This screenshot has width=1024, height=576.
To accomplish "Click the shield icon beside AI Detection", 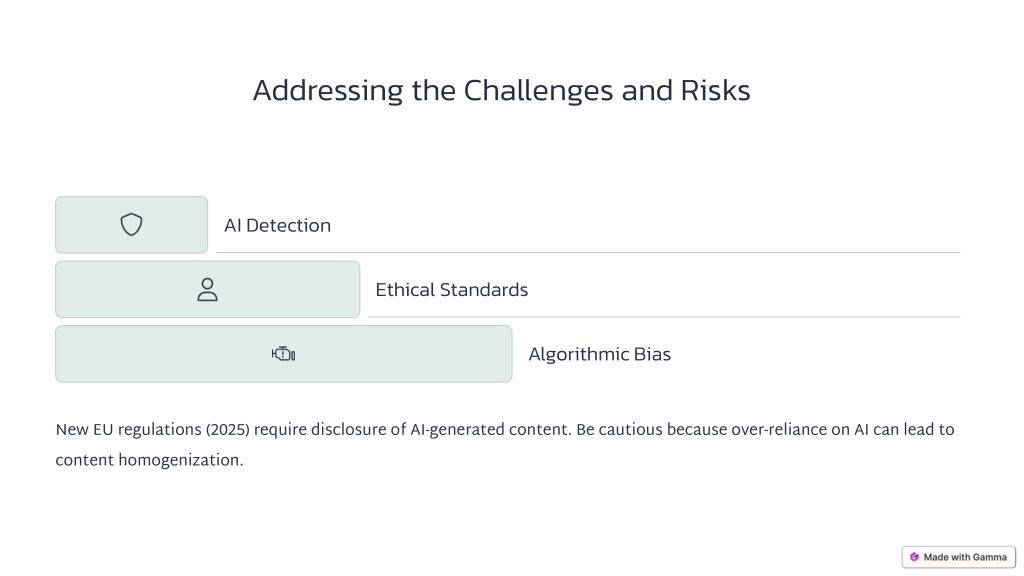I will [x=131, y=225].
